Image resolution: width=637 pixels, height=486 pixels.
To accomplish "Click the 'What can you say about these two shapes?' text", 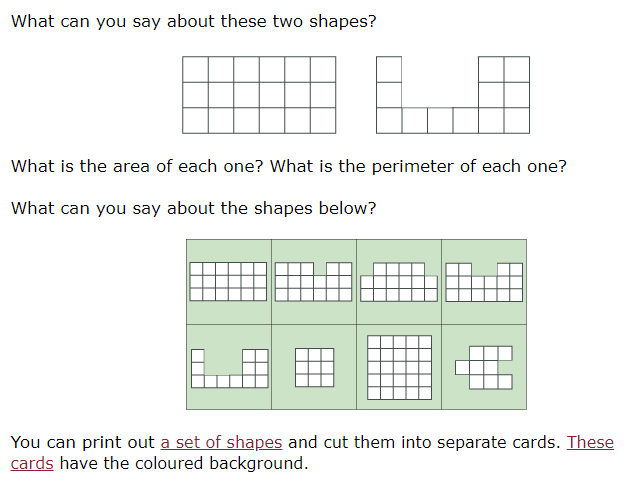I will pyautogui.click(x=194, y=21).
